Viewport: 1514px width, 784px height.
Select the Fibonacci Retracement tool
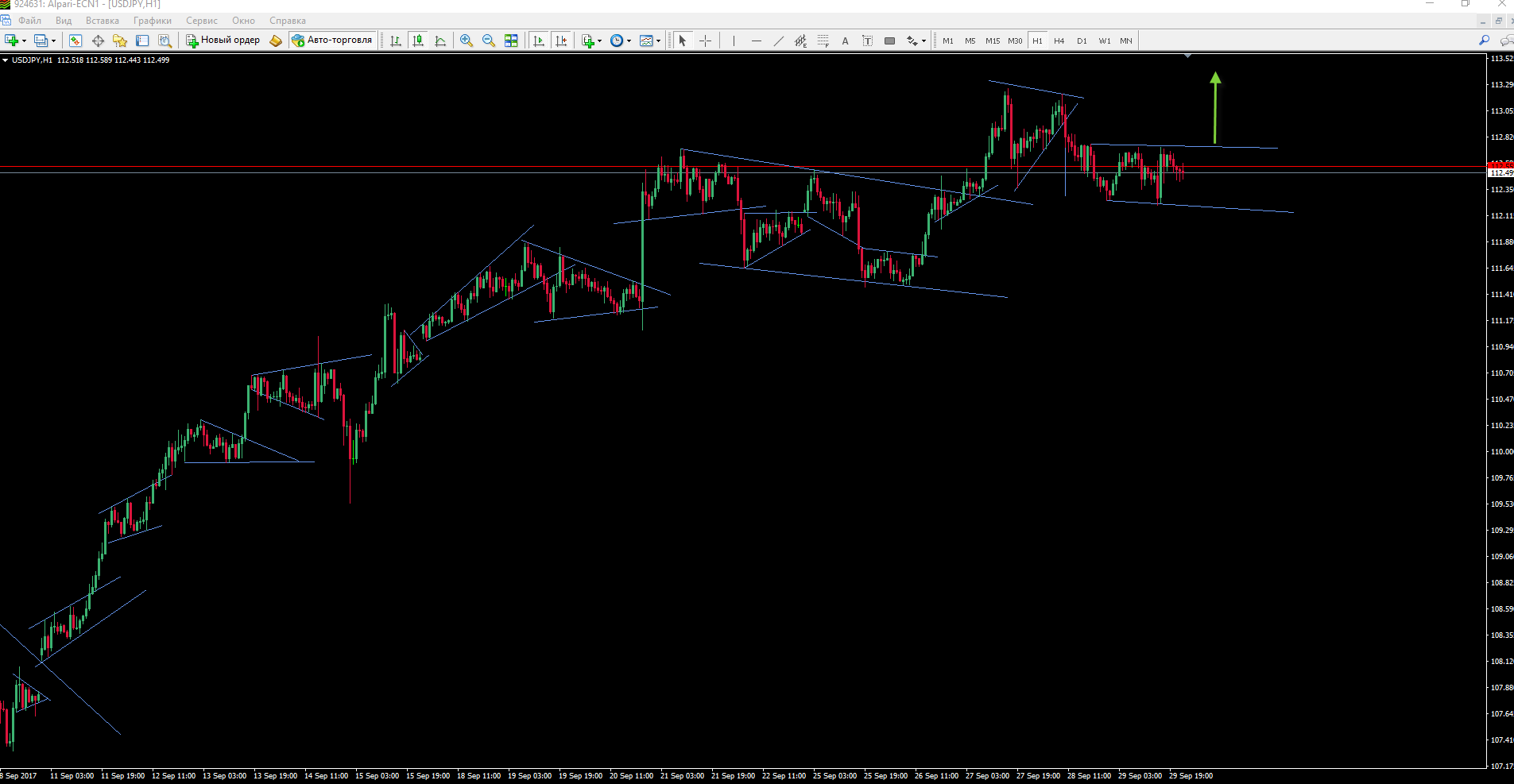pos(823,41)
